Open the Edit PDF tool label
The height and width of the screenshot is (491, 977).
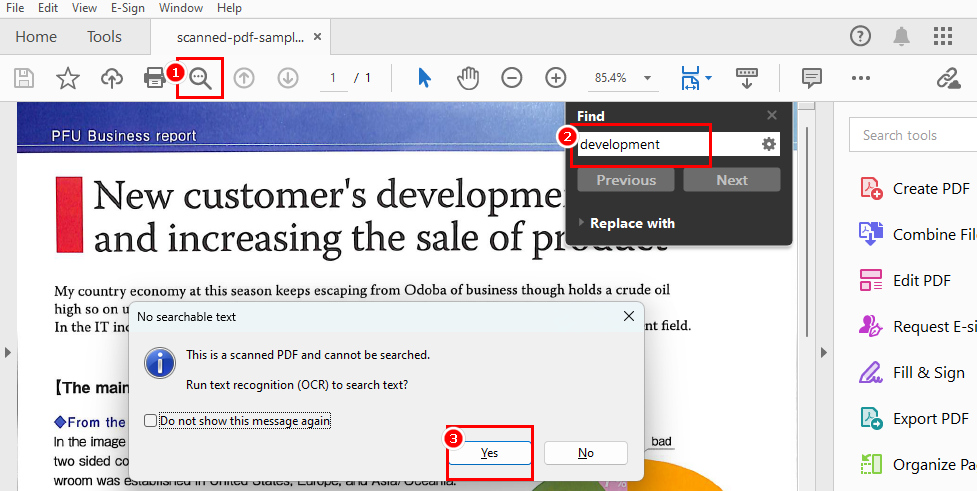pos(922,280)
